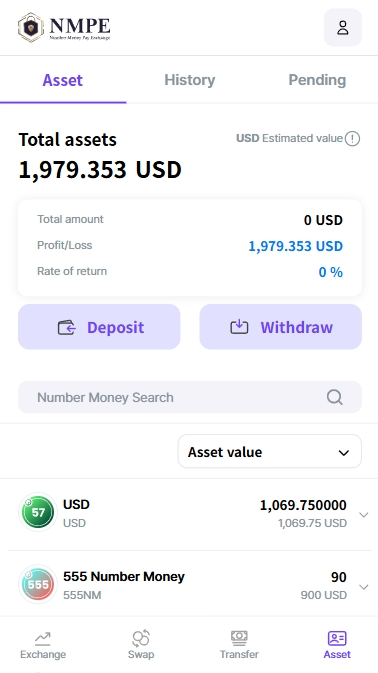Expand the USD asset row chevron
The height and width of the screenshot is (673, 378).
click(x=363, y=515)
